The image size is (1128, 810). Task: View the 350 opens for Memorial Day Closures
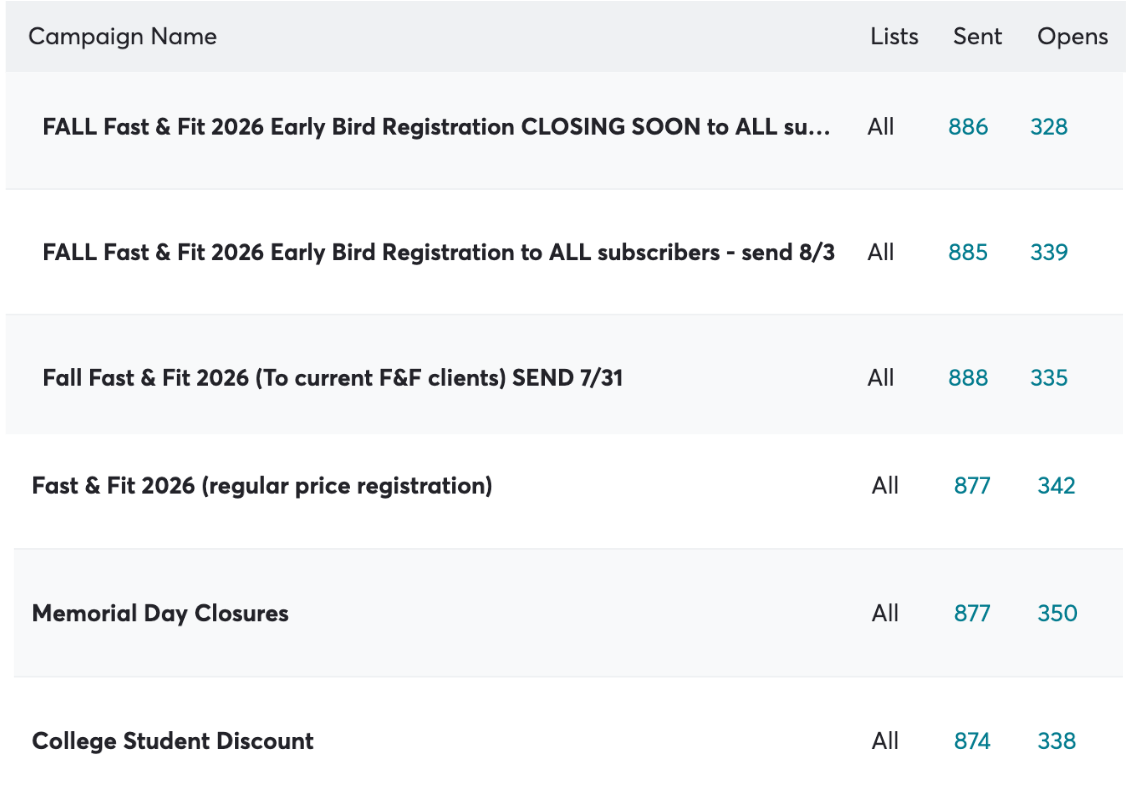(1057, 614)
